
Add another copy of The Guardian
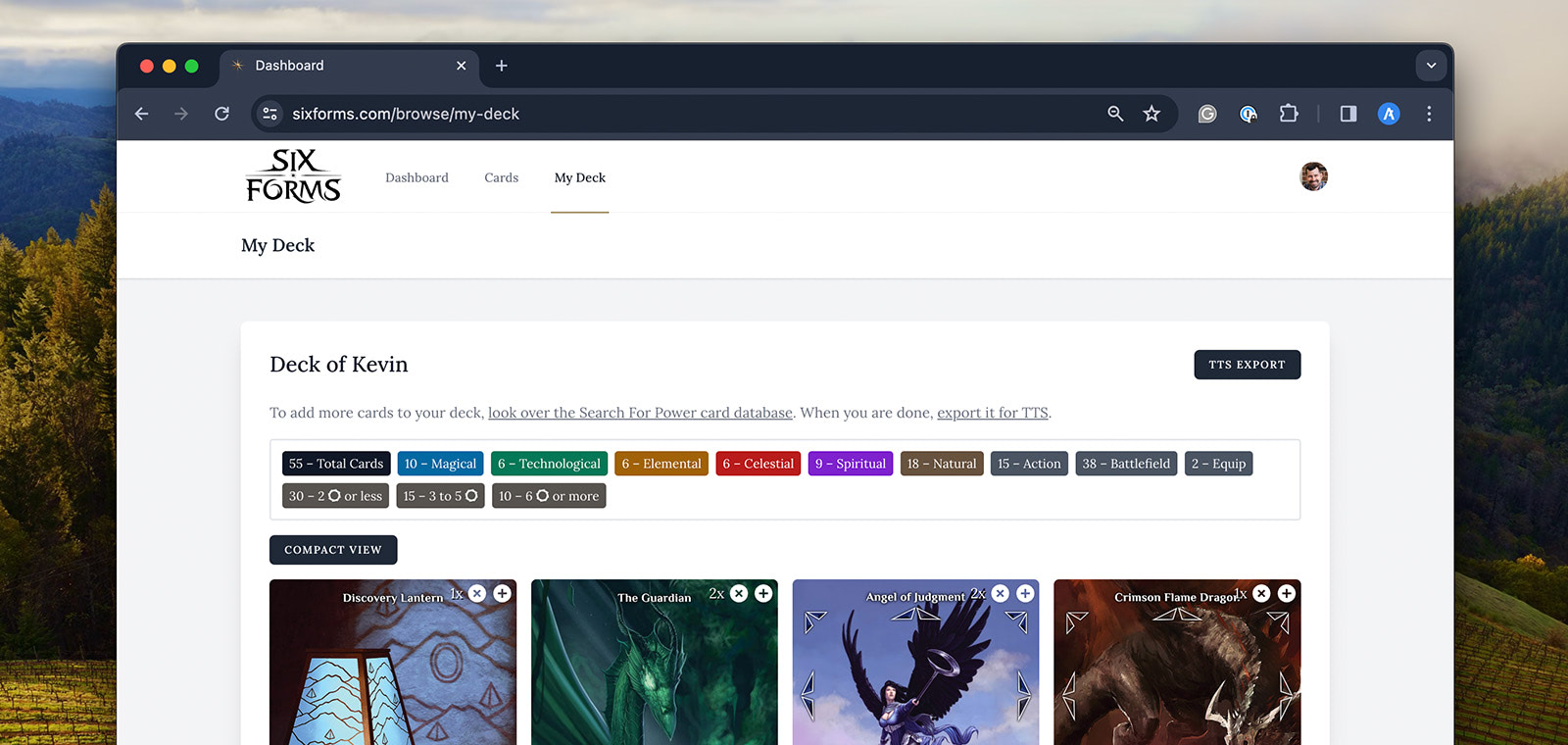763,593
